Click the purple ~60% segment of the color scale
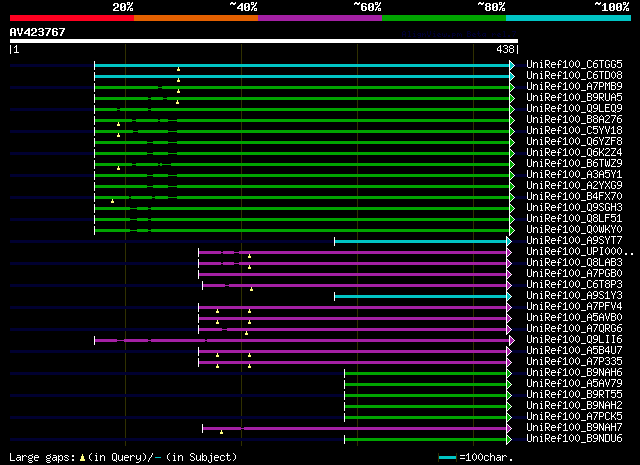640x465 pixels. [320, 18]
